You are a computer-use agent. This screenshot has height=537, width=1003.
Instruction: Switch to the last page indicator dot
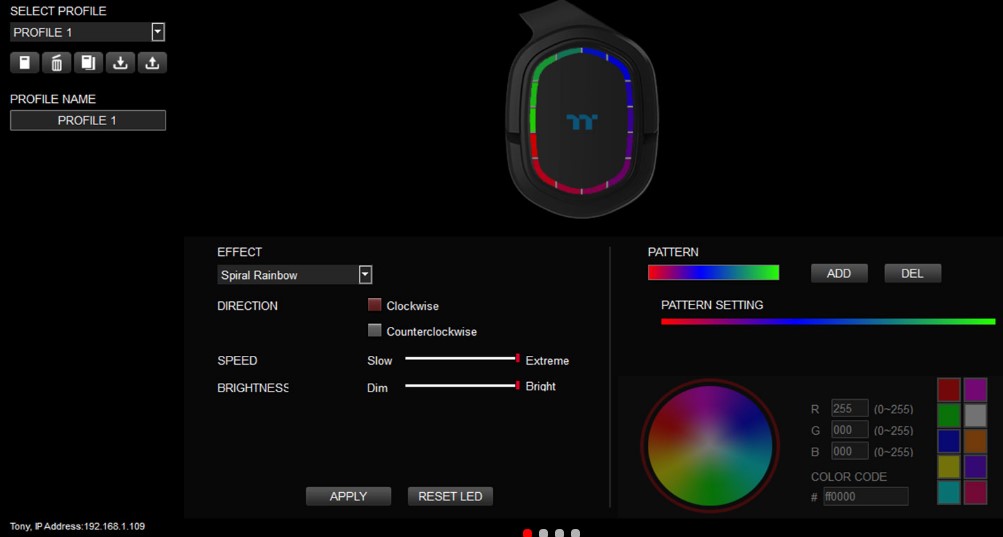(x=576, y=533)
